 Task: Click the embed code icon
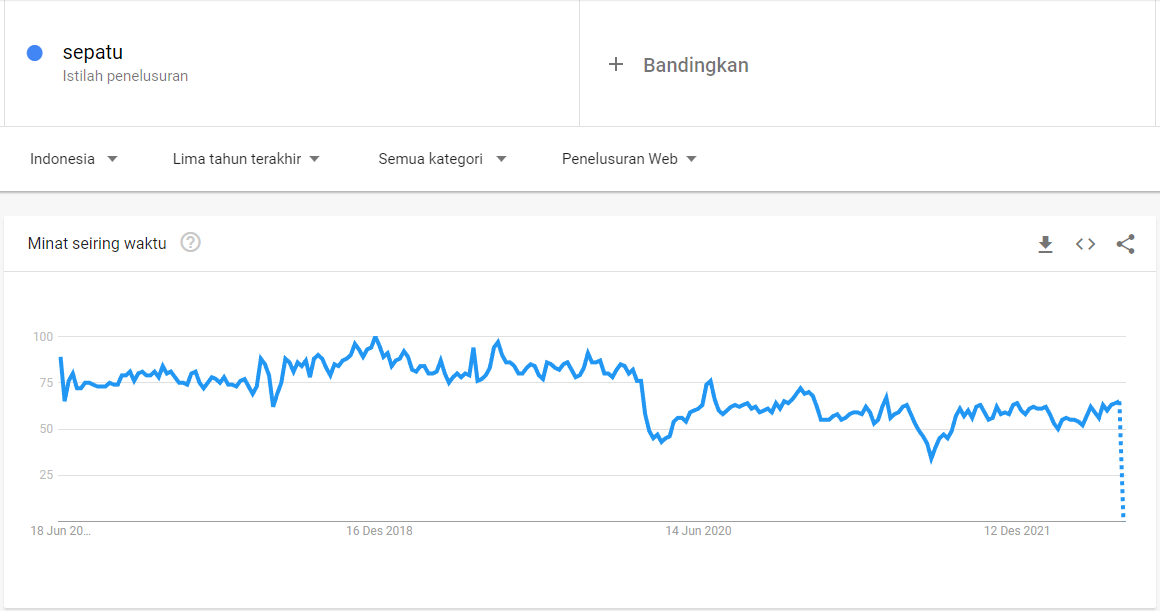tap(1085, 244)
